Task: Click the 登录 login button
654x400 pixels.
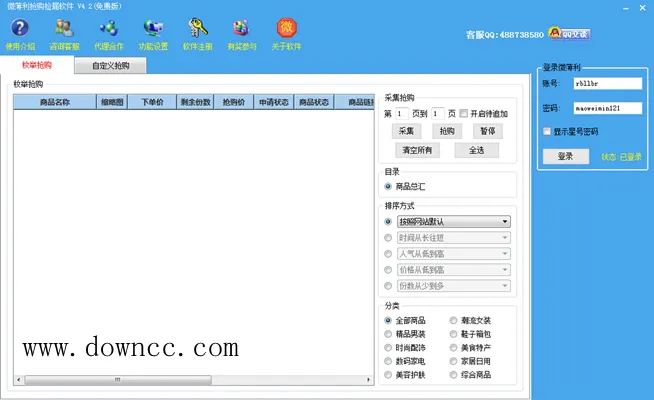Action: pos(566,156)
